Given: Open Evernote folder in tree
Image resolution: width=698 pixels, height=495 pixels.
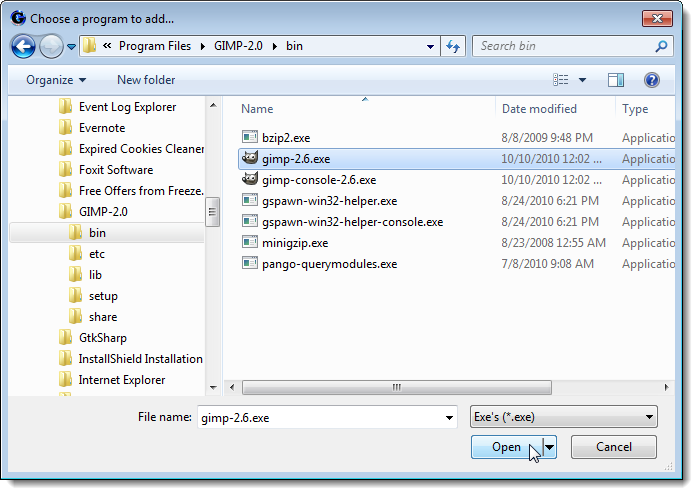Looking at the screenshot, I should tap(102, 128).
